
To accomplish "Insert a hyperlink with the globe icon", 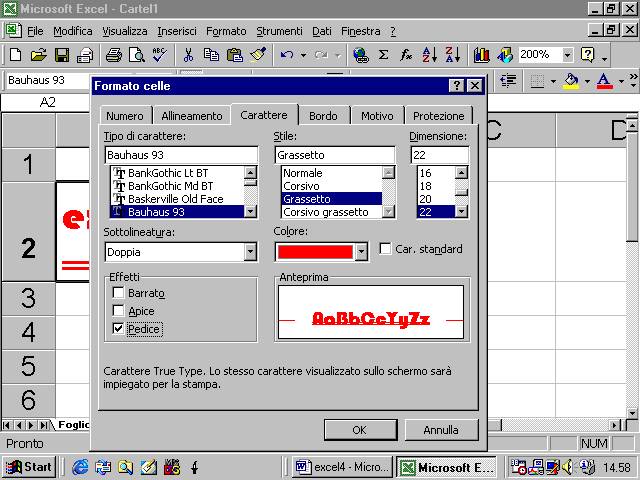I will click(x=361, y=54).
